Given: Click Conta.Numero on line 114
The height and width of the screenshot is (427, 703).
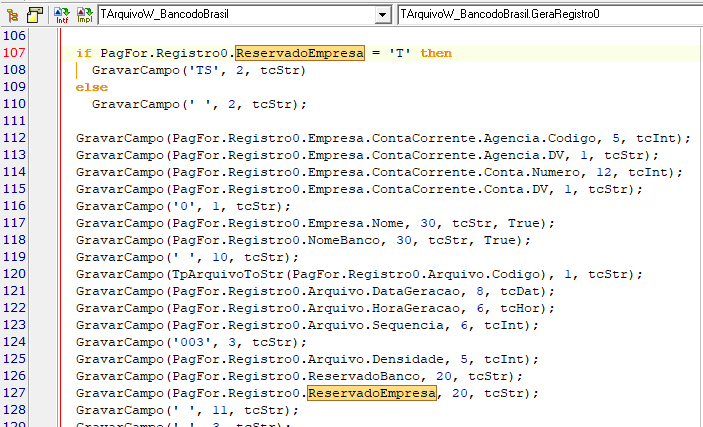Looking at the screenshot, I should 531,172.
